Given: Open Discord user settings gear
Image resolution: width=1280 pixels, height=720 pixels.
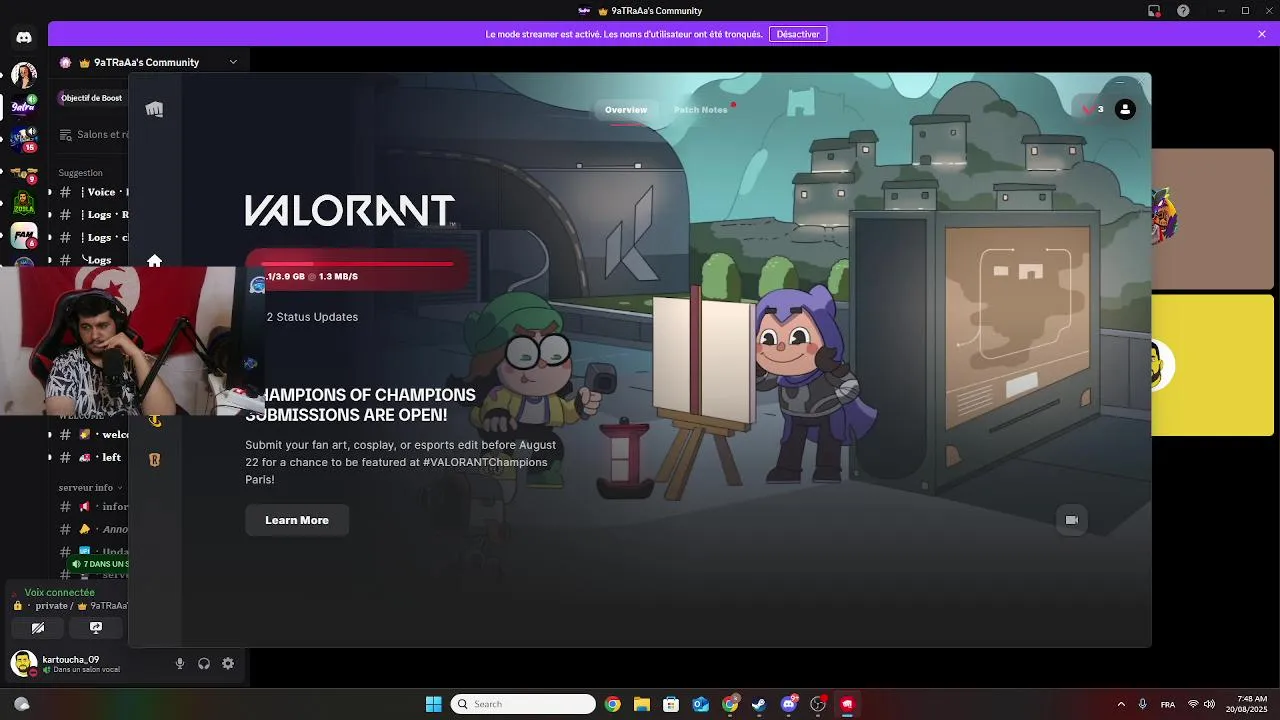Looking at the screenshot, I should click(x=228, y=663).
